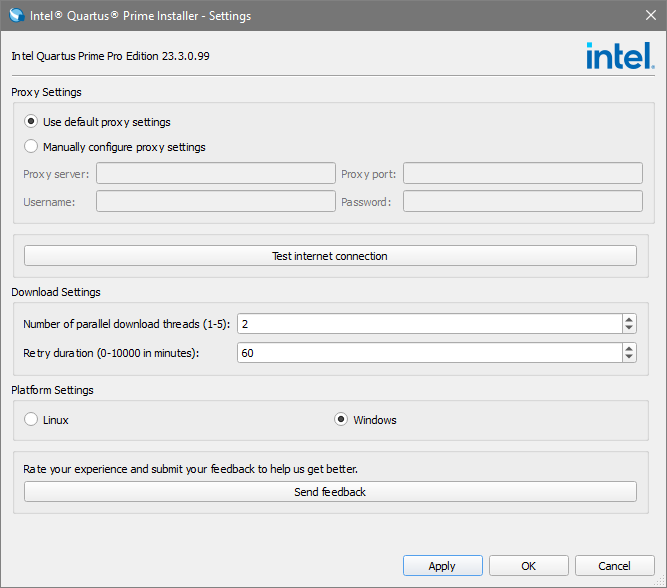Click the Username text field
Viewport: 667px width, 588px height.
[216, 201]
